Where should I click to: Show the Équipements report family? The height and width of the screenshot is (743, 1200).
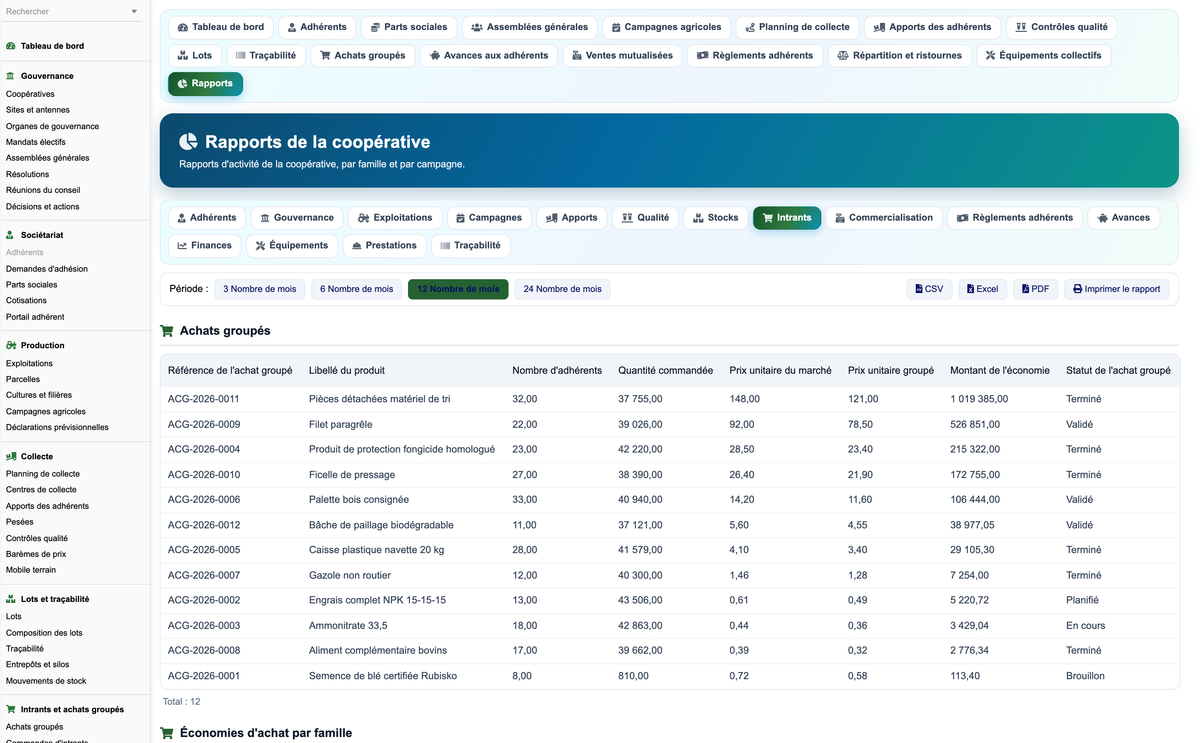[292, 245]
